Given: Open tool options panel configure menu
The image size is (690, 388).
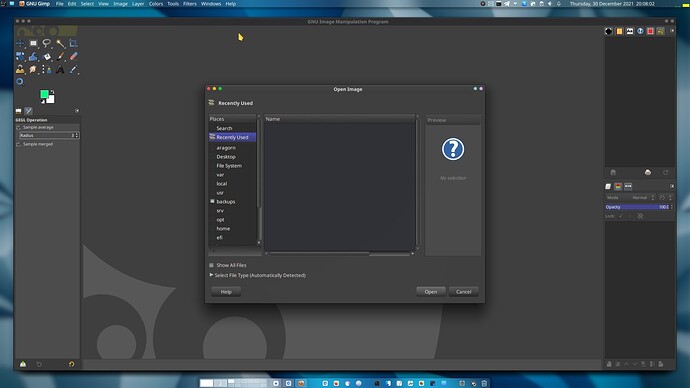Looking at the screenshot, I should (77, 111).
